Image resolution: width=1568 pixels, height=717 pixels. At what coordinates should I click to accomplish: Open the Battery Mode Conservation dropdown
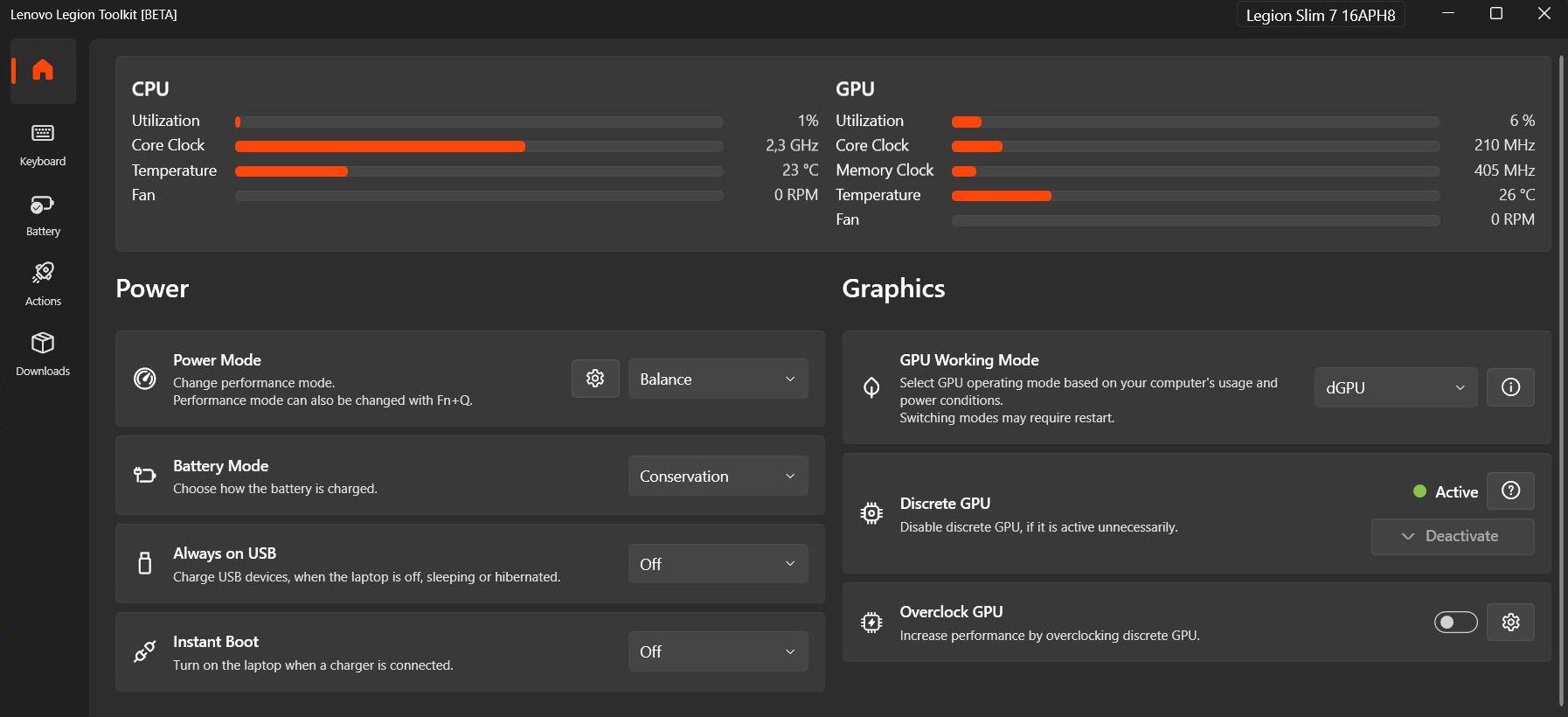[x=718, y=476]
